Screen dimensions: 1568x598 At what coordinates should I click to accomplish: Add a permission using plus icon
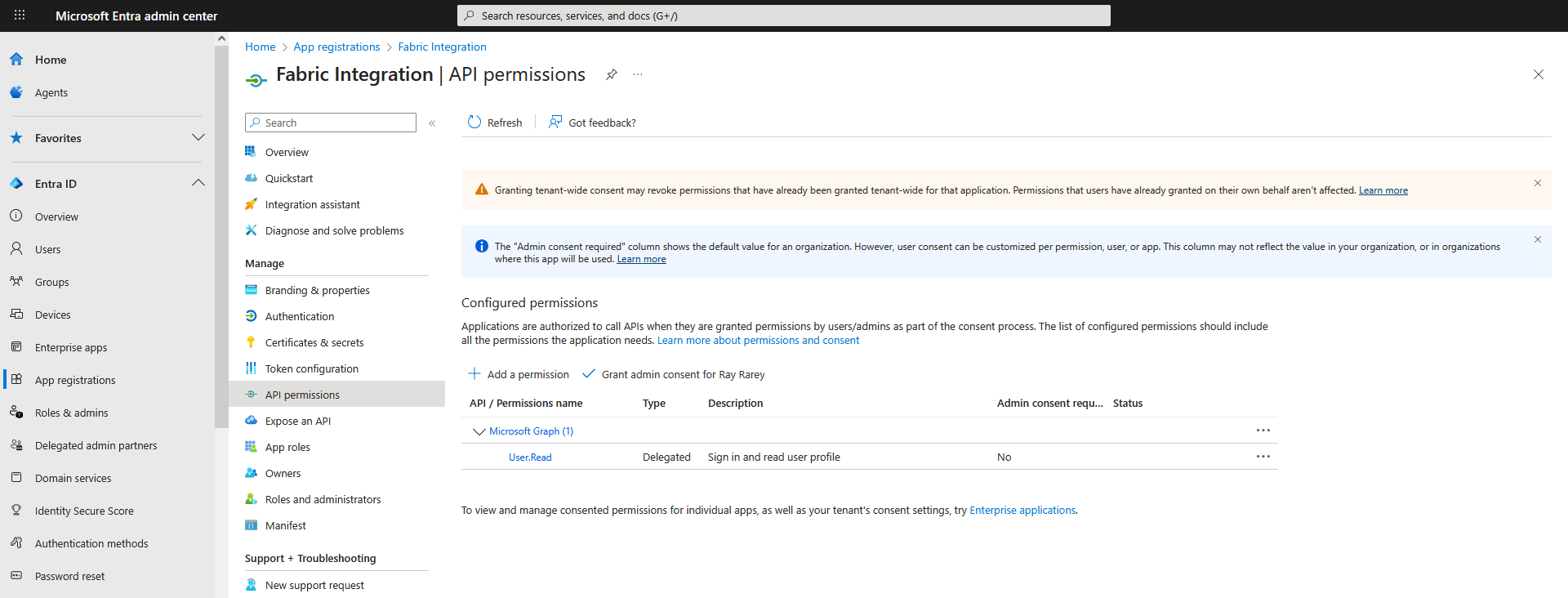coord(474,374)
